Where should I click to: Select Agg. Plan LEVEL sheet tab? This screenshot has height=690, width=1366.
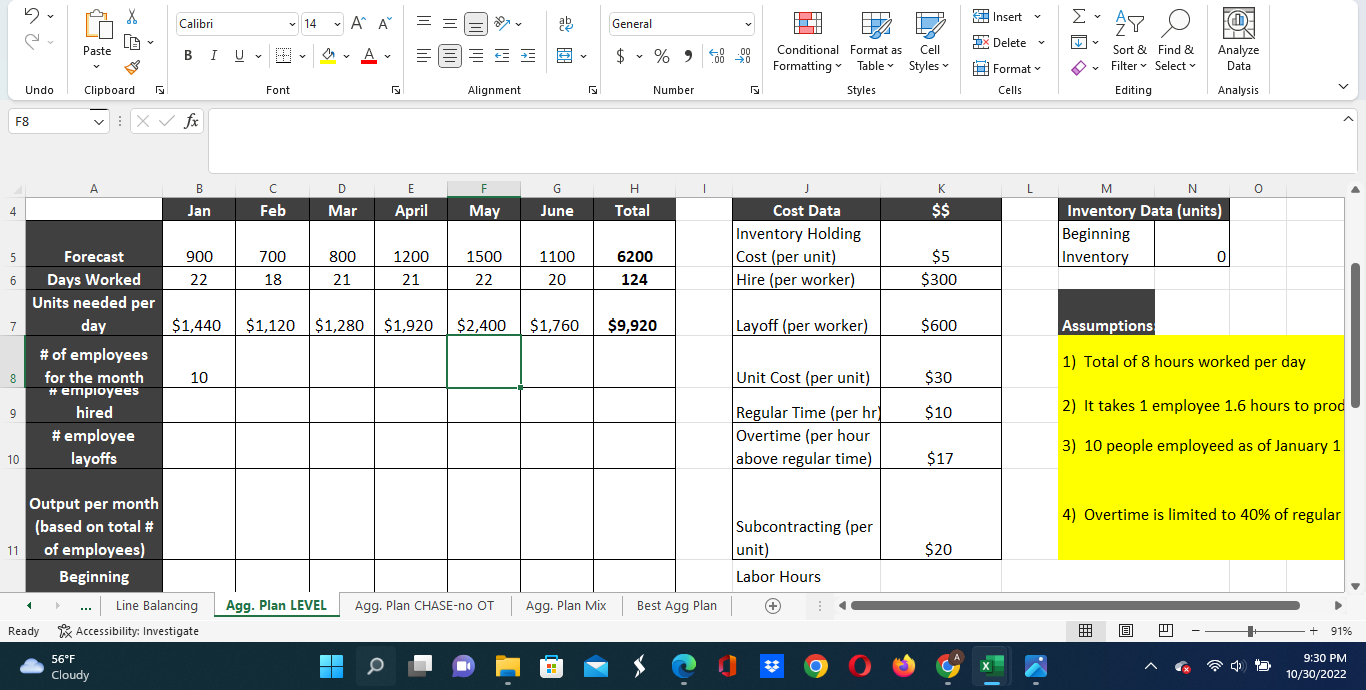[x=276, y=605]
